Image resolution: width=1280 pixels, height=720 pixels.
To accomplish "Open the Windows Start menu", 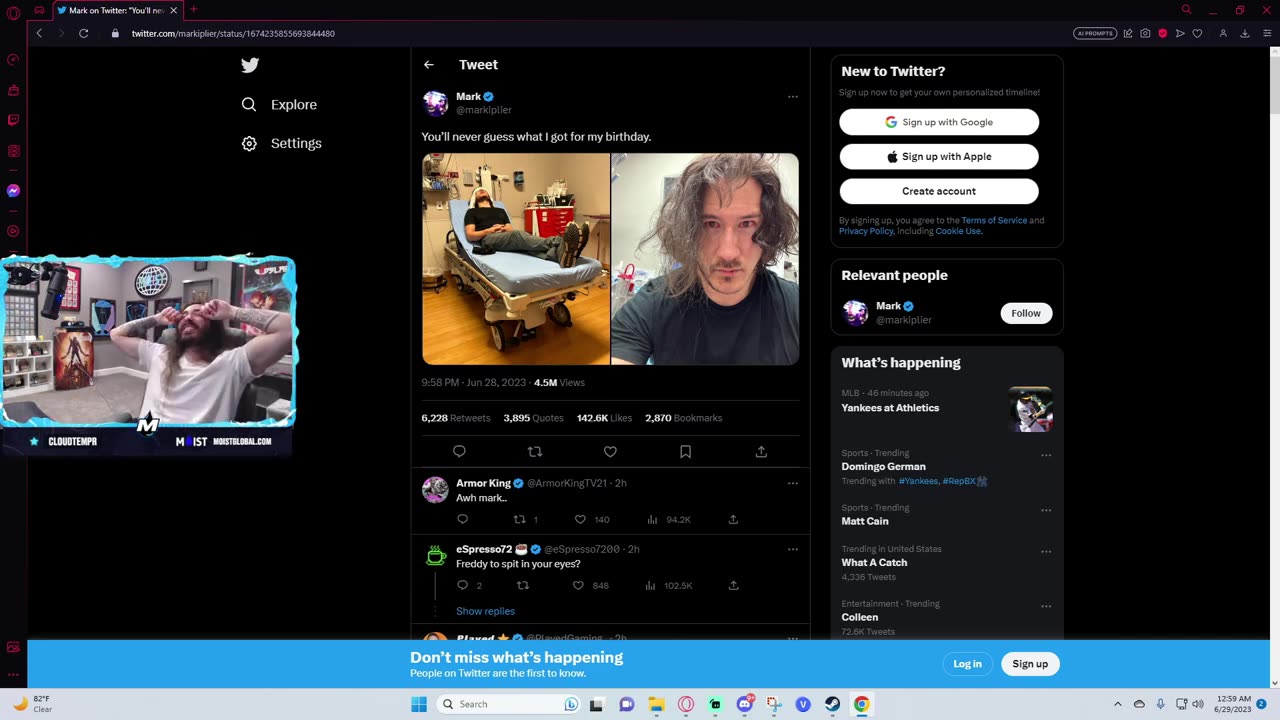I will (418, 704).
